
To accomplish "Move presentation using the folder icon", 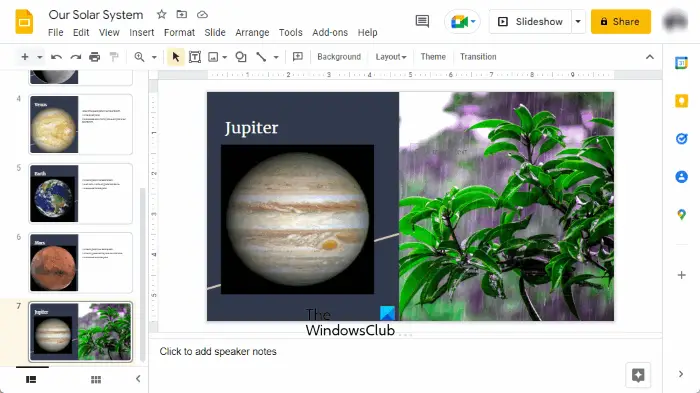I will pos(182,14).
